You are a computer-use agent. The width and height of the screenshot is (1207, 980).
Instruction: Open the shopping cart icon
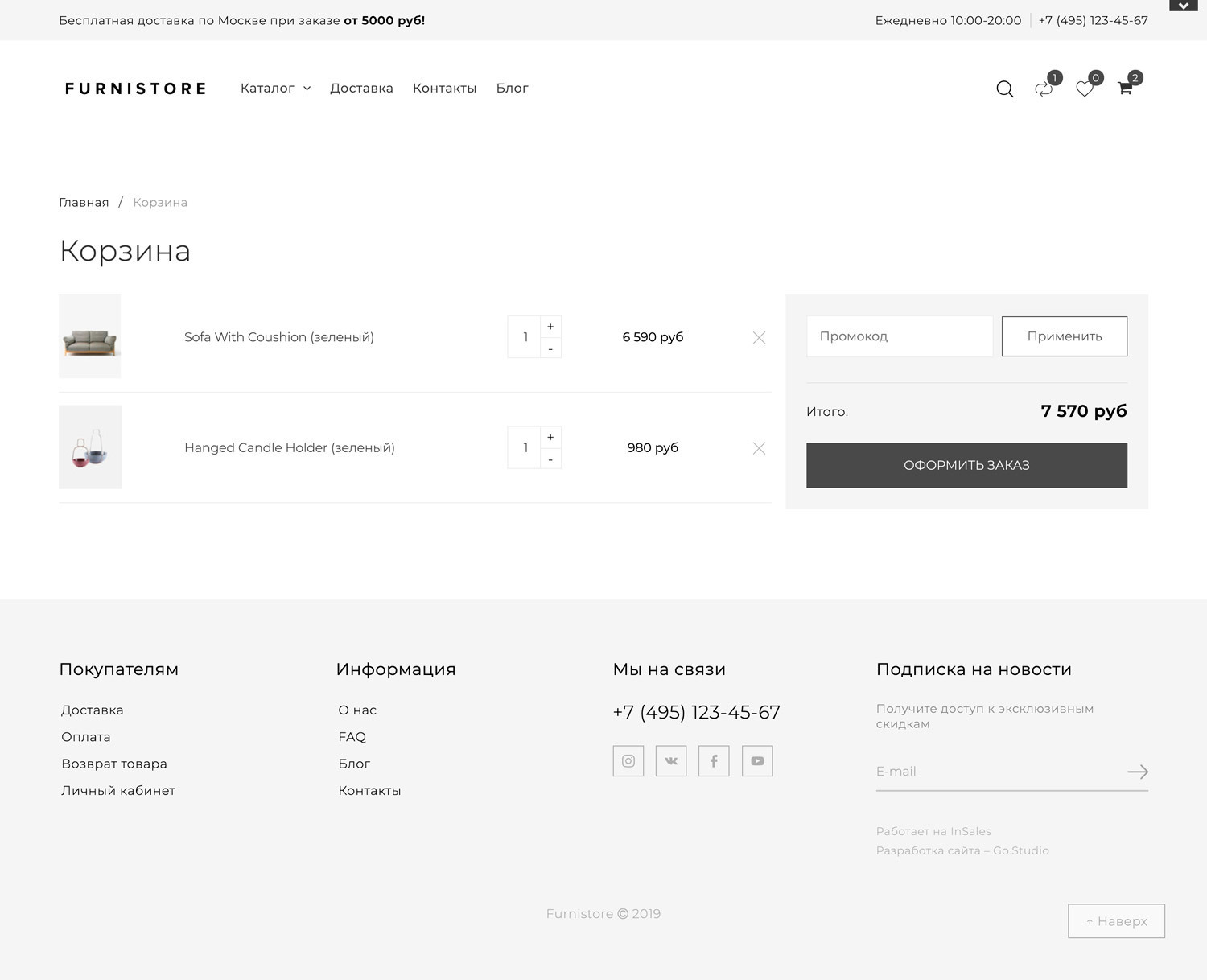pos(1125,89)
